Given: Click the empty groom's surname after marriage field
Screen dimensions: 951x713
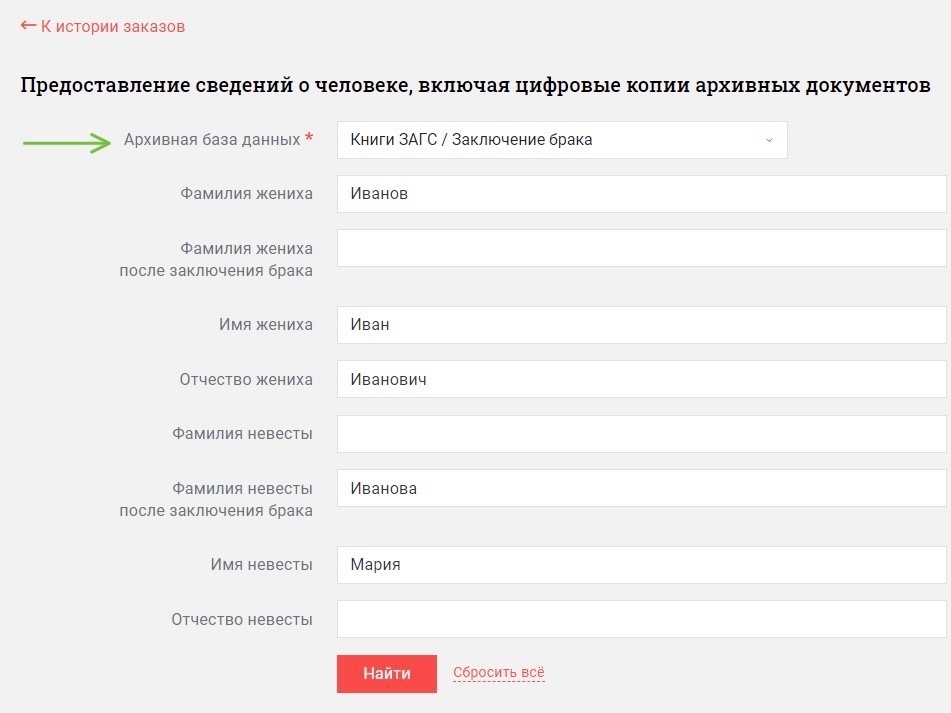Looking at the screenshot, I should coord(641,248).
